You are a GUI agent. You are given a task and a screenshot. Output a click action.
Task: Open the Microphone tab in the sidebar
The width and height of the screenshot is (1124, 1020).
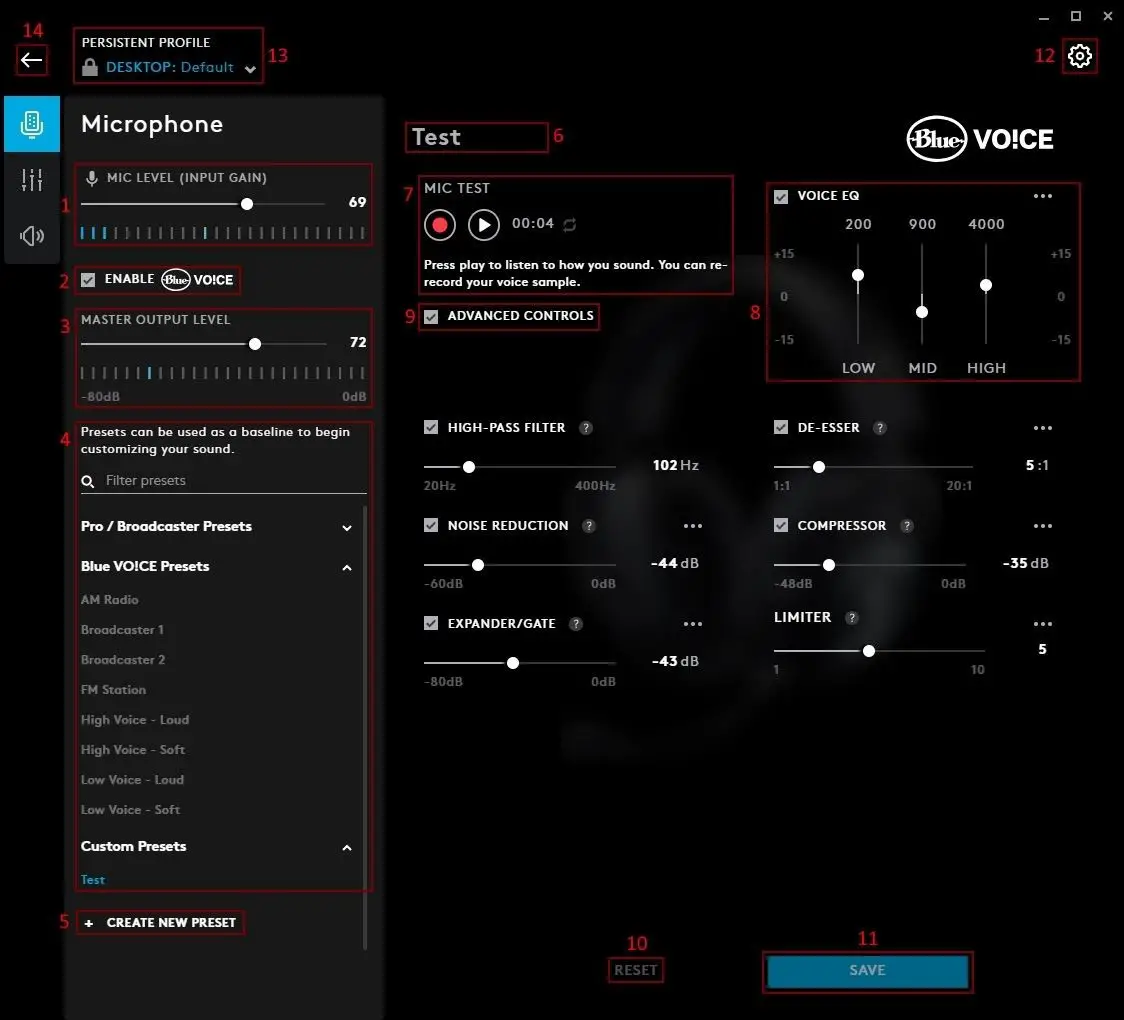click(x=32, y=124)
